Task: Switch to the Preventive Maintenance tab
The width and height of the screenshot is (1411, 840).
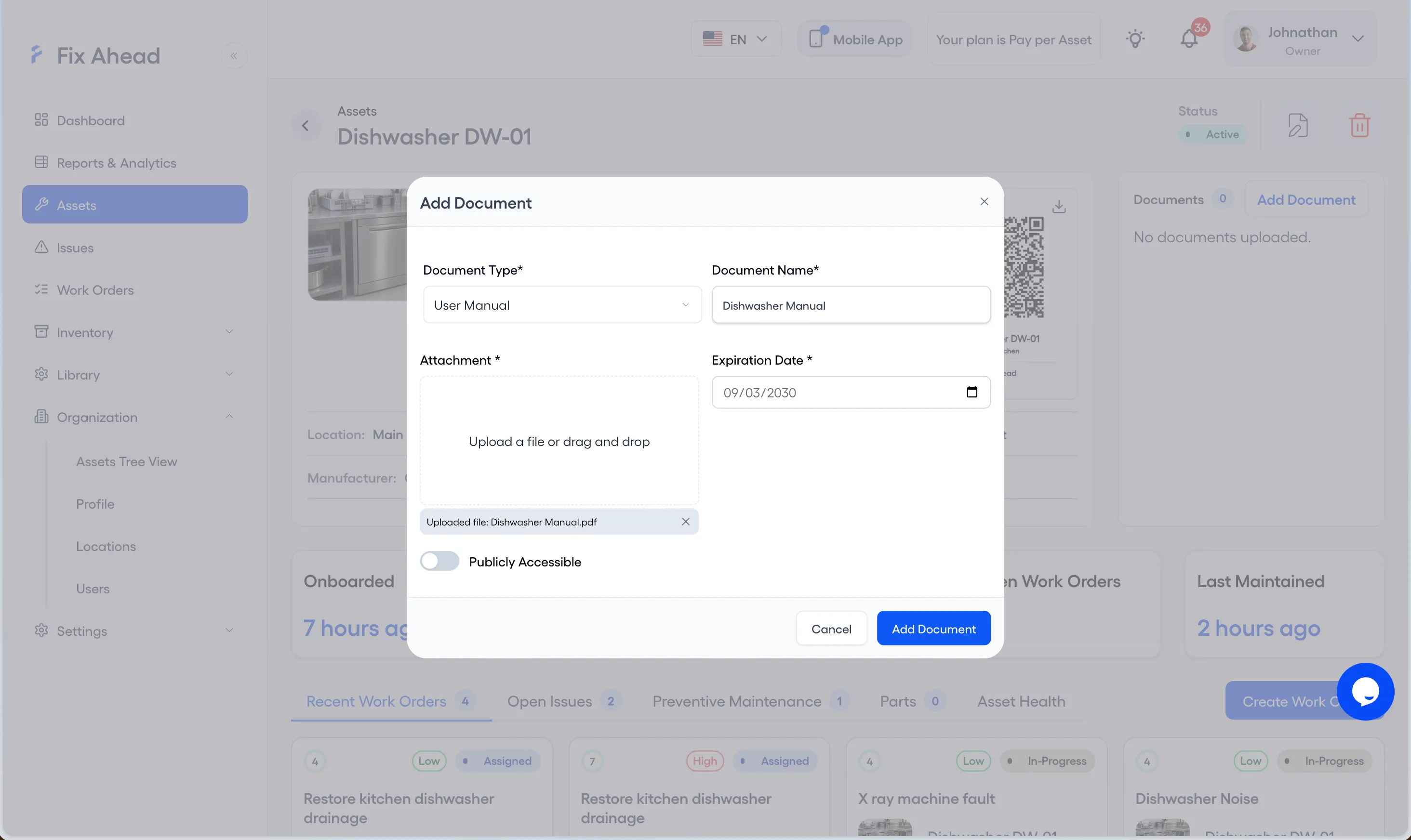Action: point(750,701)
